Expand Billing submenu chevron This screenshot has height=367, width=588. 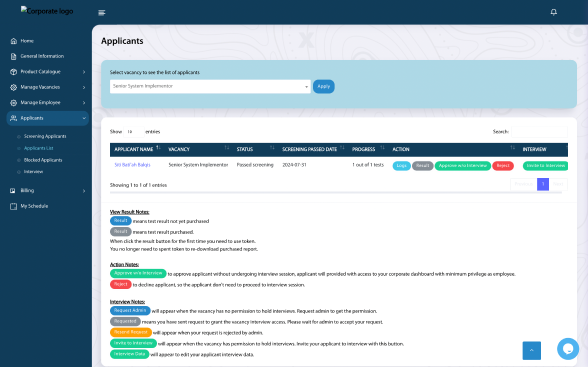(84, 191)
